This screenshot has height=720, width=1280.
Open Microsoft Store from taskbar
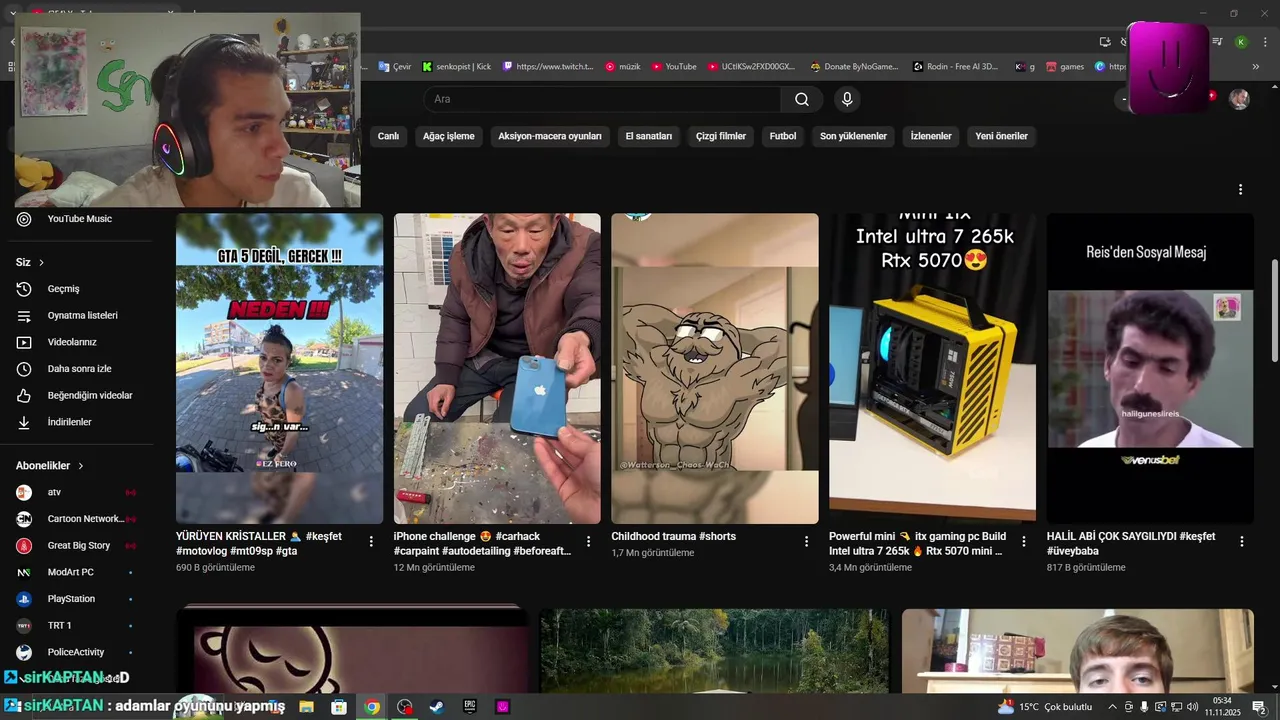click(339, 707)
